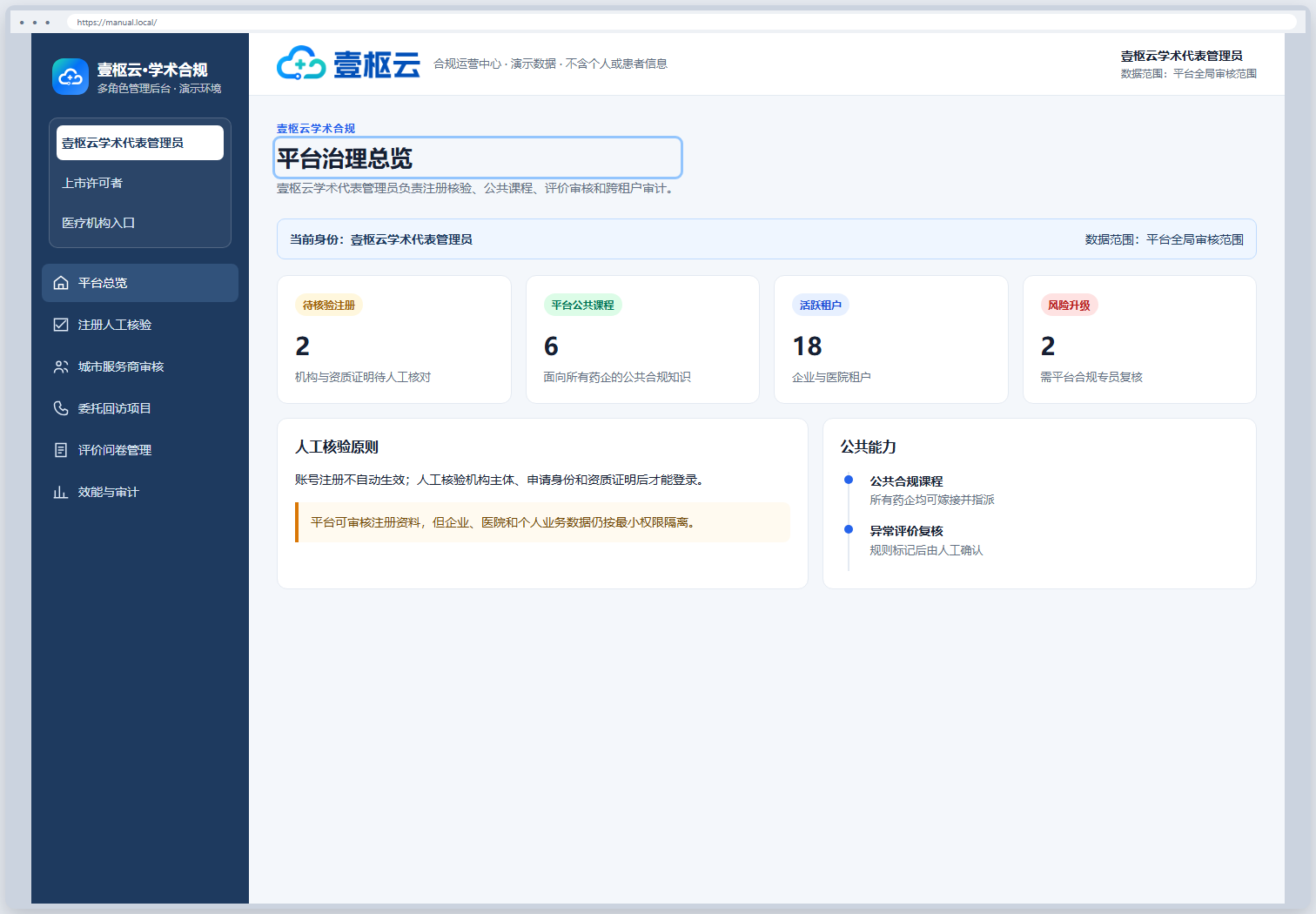Click the 平台公共课程 badge
This screenshot has height=914, width=1316.
coord(582,305)
